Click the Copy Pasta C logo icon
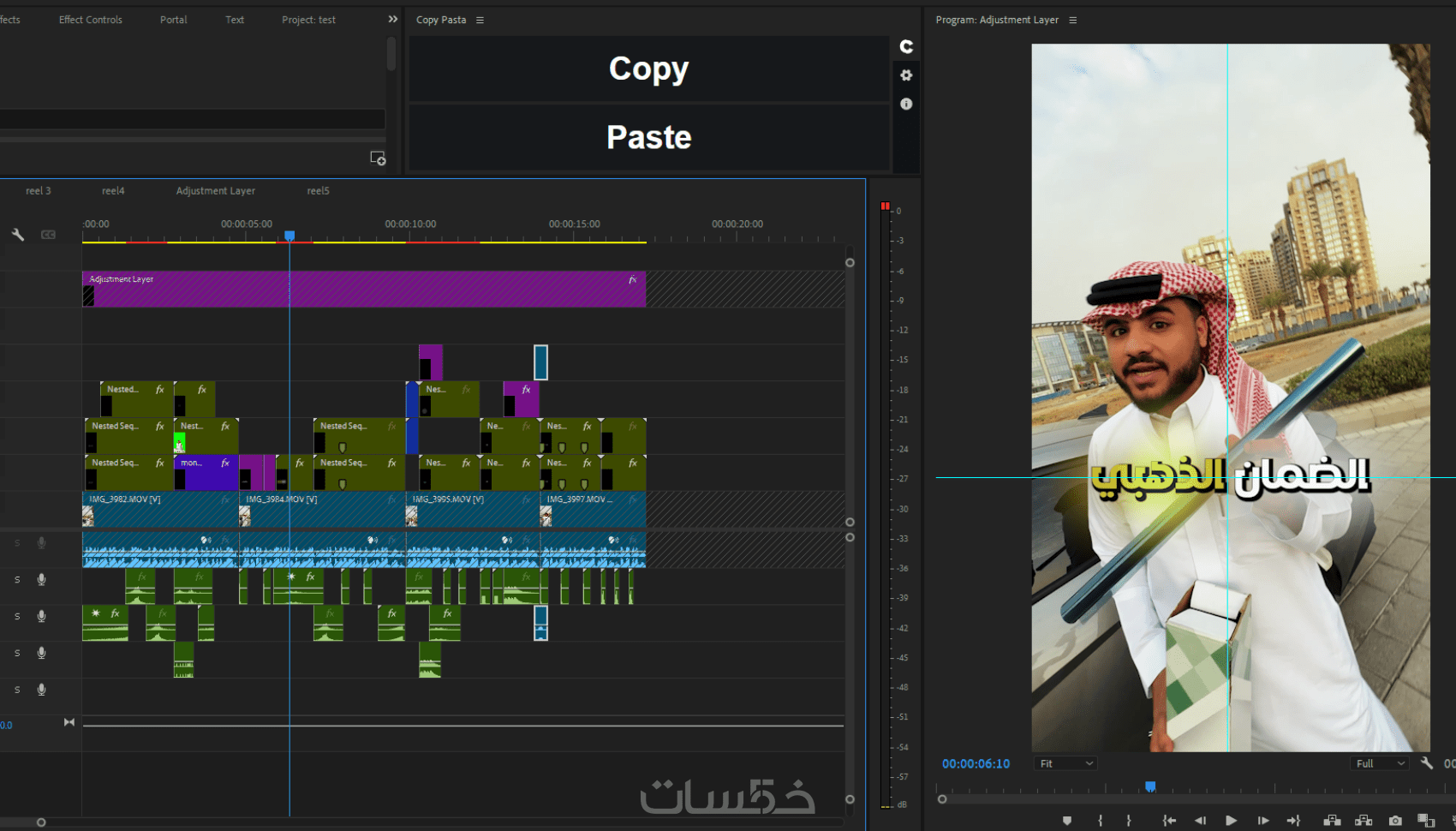 (x=906, y=46)
